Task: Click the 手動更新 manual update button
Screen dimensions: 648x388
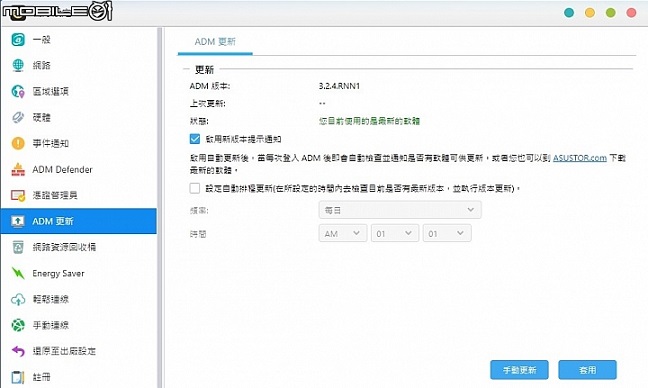Action: [519, 370]
